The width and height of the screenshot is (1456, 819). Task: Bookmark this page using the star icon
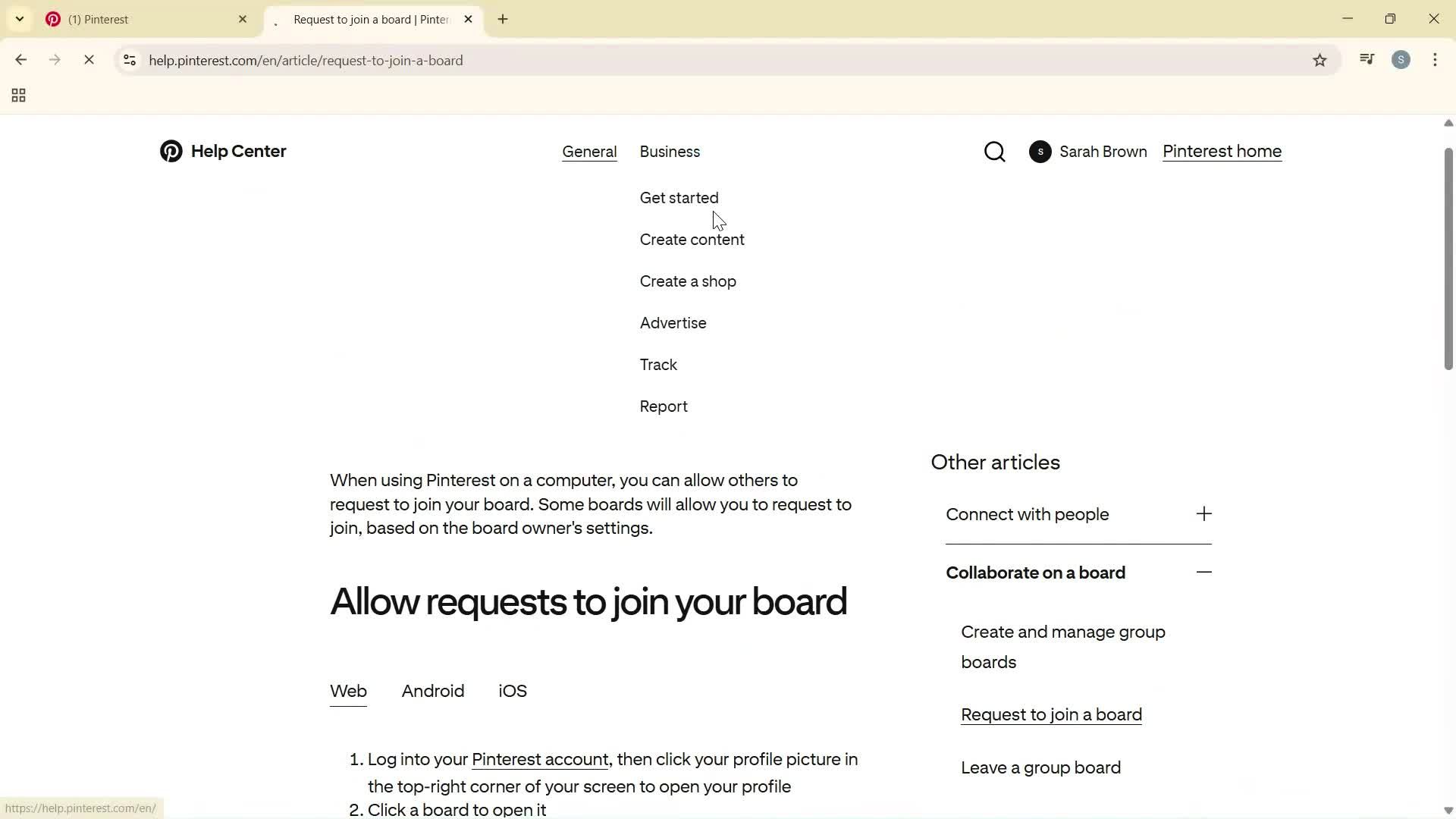tap(1320, 60)
